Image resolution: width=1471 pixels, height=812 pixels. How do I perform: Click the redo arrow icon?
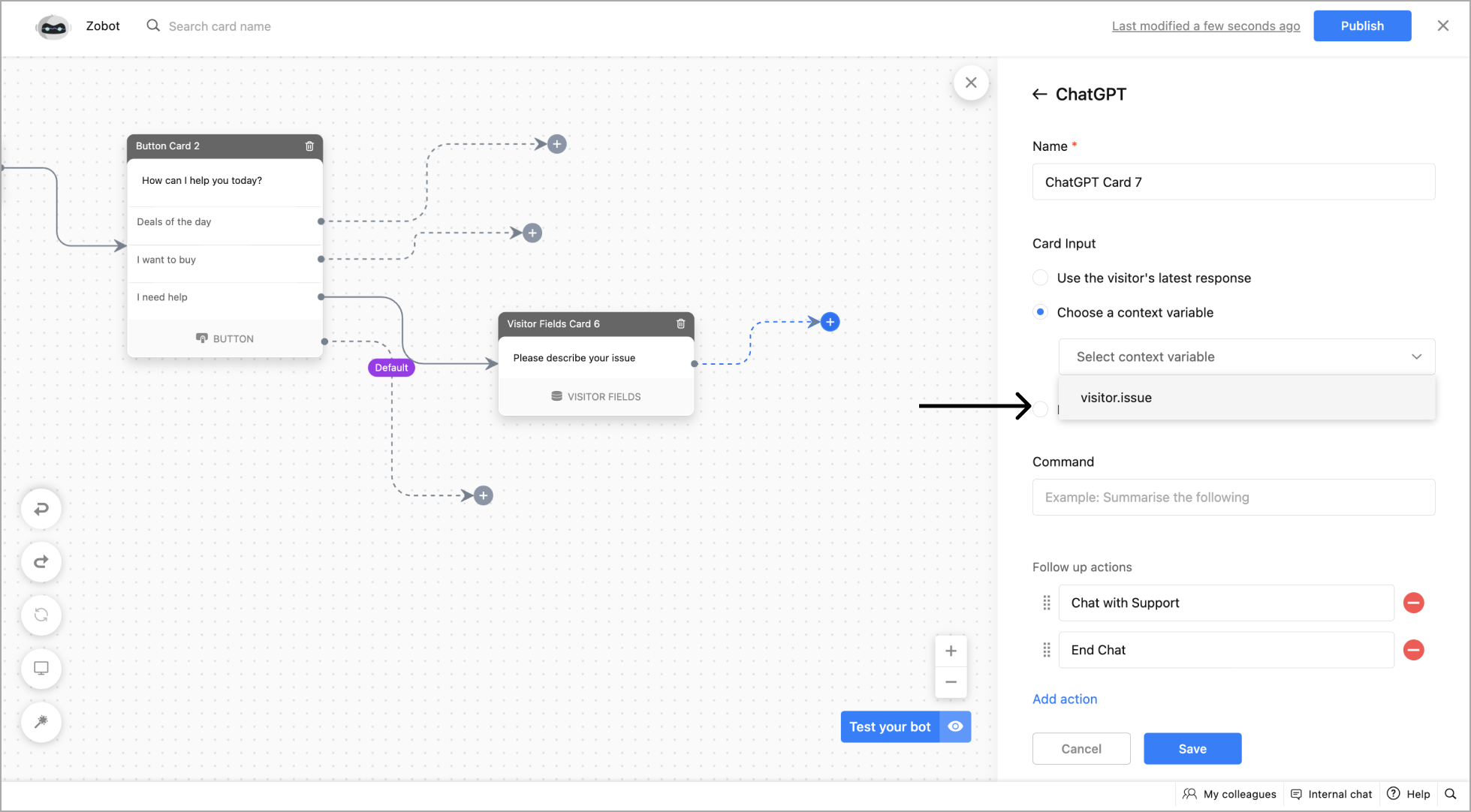click(x=41, y=562)
